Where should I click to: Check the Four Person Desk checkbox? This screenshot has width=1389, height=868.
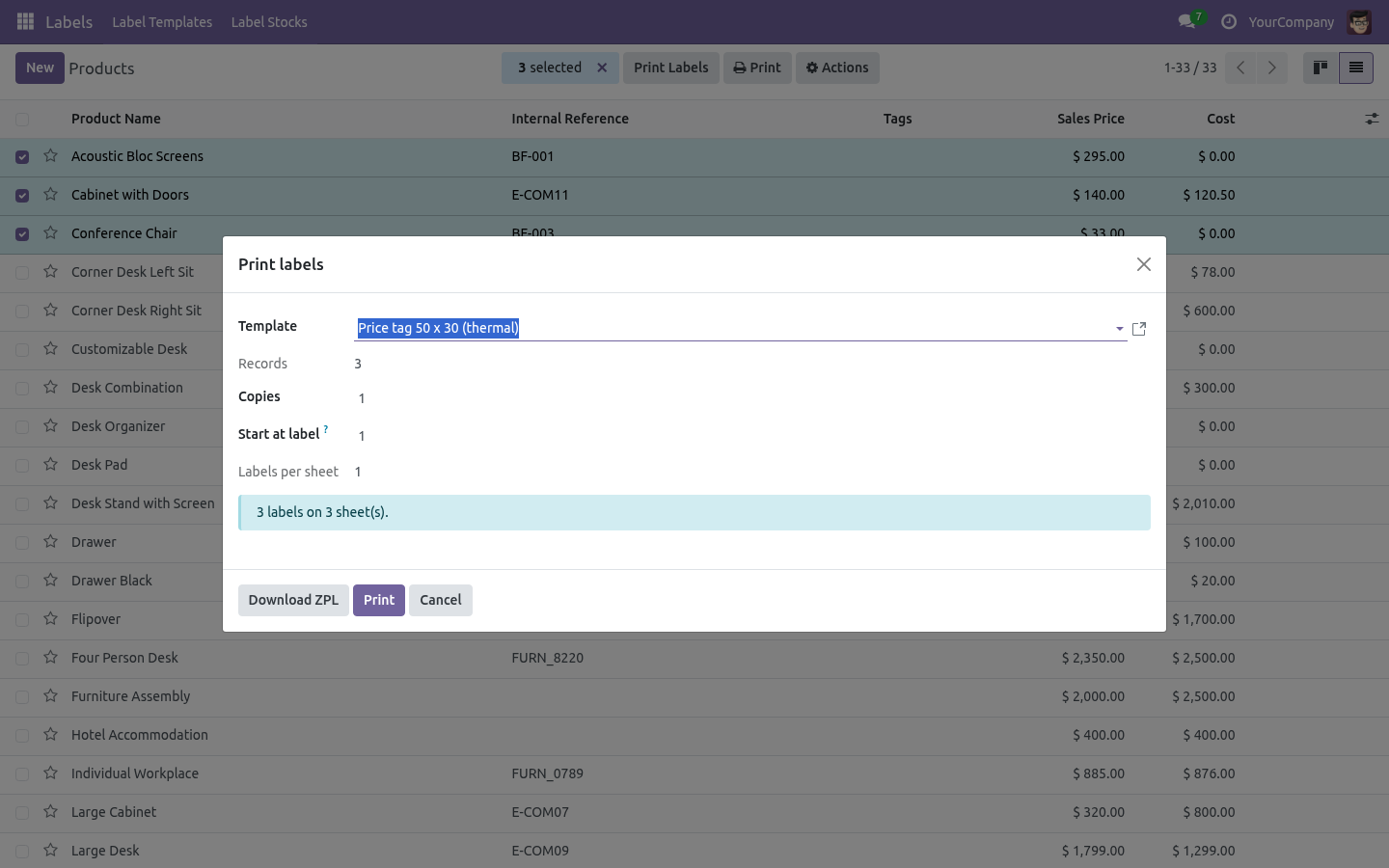pos(22,659)
